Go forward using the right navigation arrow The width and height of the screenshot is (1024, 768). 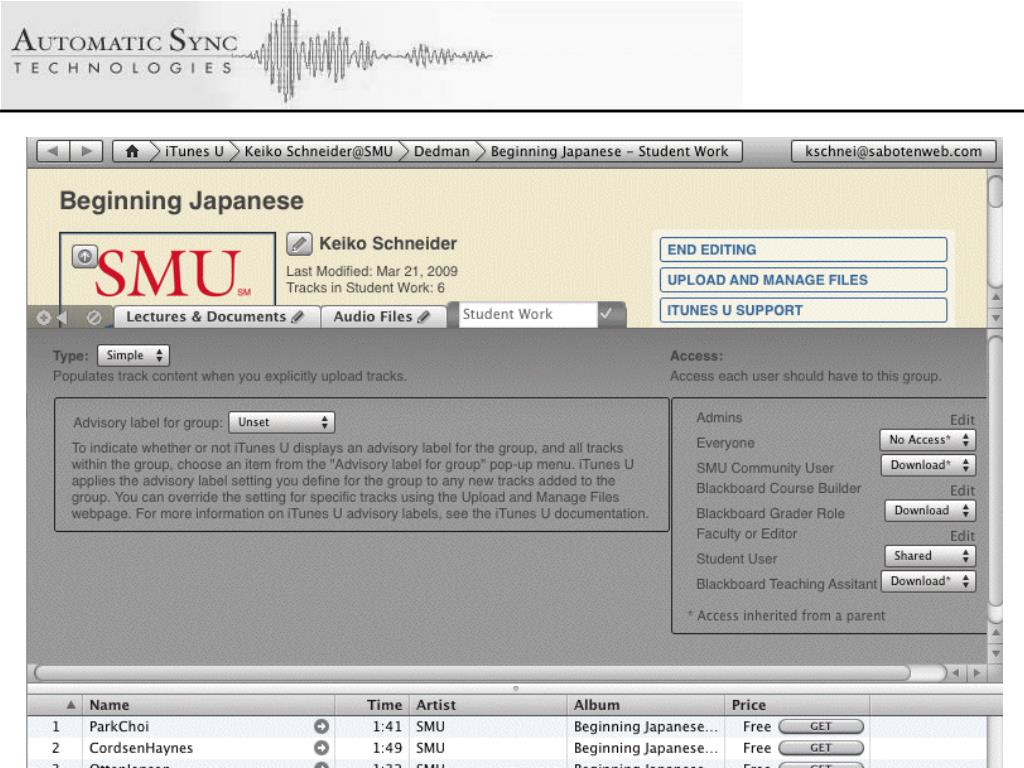(x=86, y=152)
